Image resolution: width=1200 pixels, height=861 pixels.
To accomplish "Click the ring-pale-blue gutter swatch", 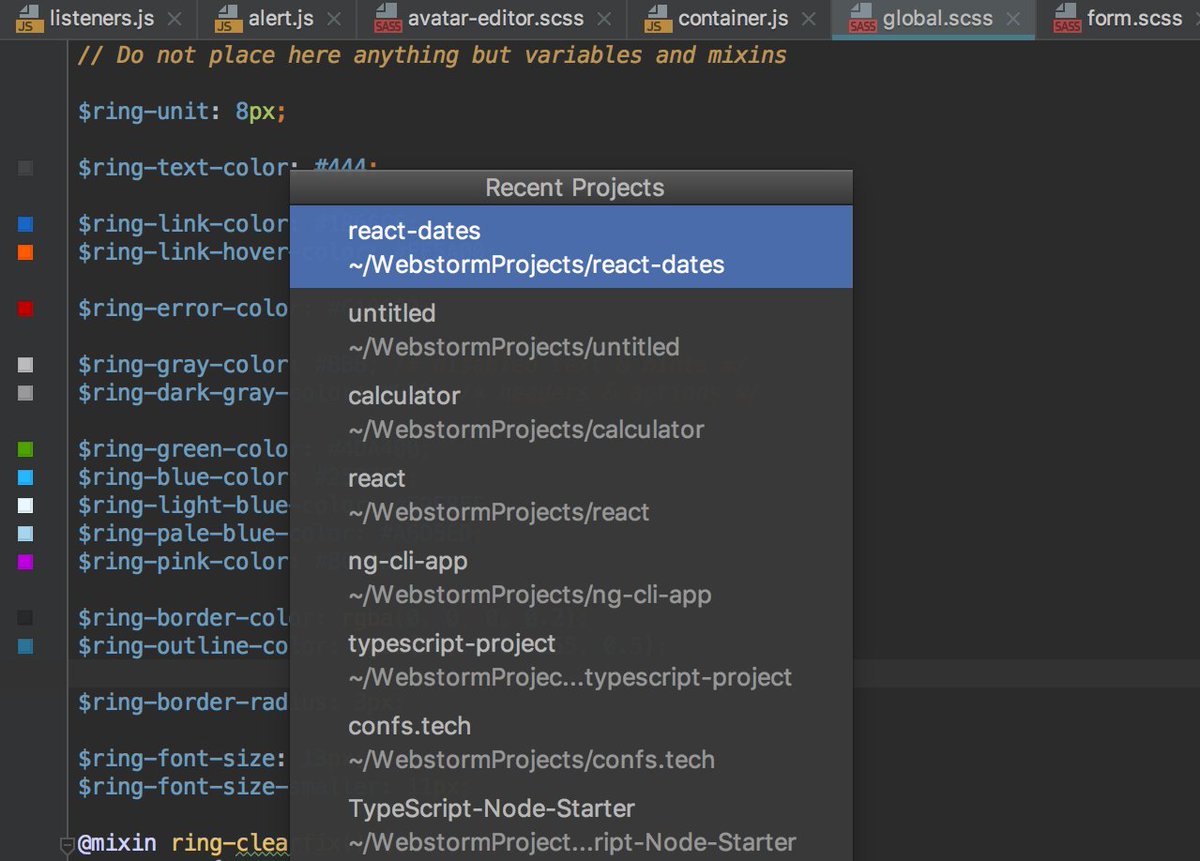I will [x=26, y=533].
